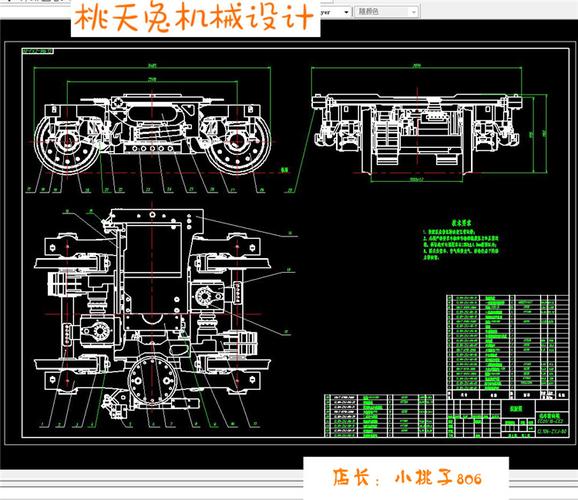This screenshot has height=500, width=578.
Task: Pick the 技术要求 heading text
Action: (461, 223)
